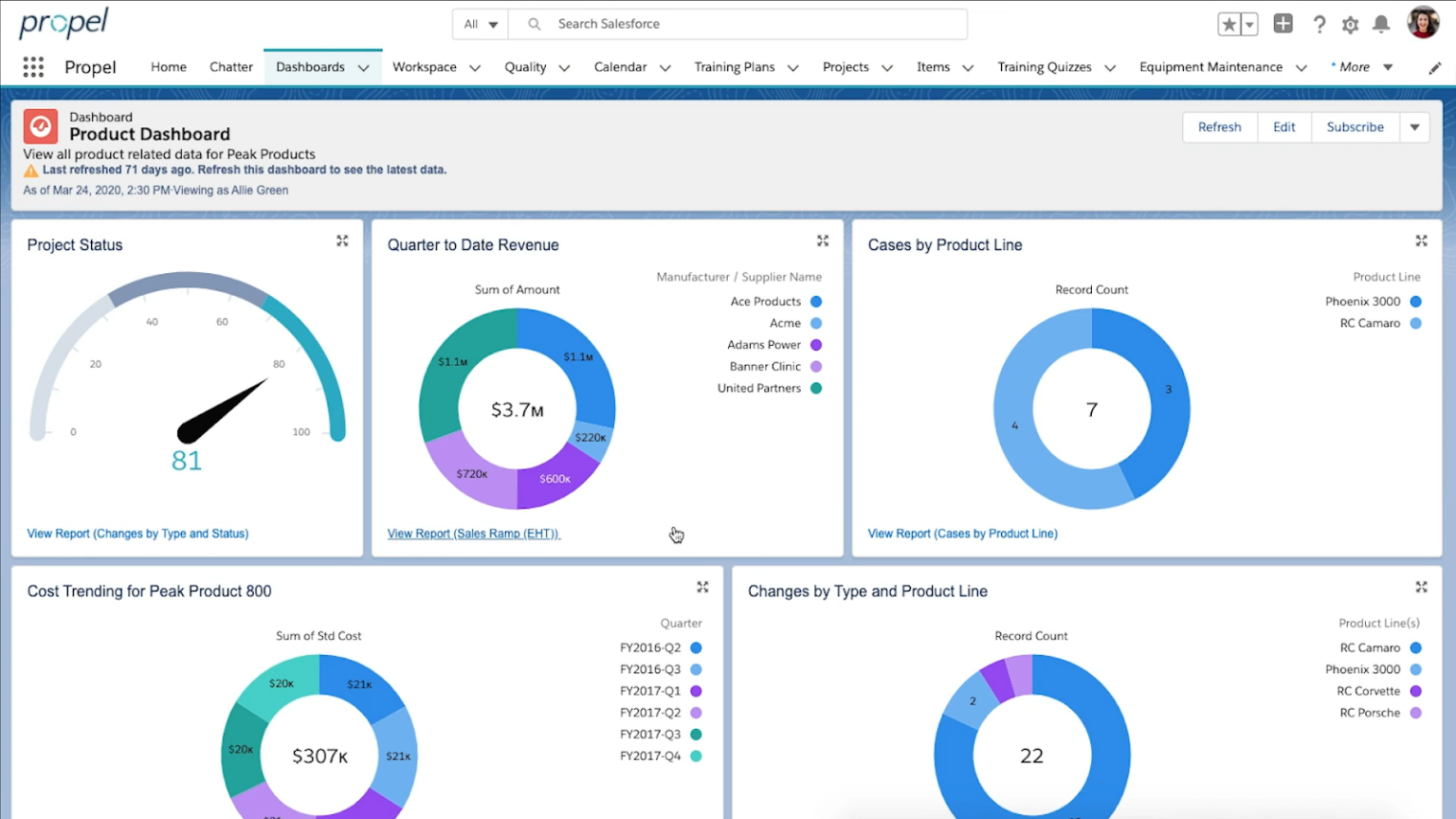Open the Chatter menu item
1456x819 pixels.
[x=230, y=66]
